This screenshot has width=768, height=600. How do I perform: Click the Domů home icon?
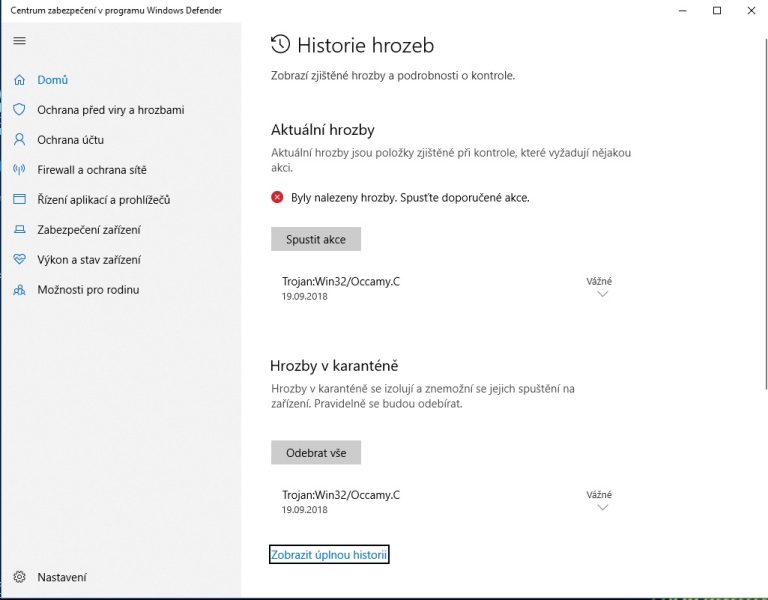coord(19,80)
